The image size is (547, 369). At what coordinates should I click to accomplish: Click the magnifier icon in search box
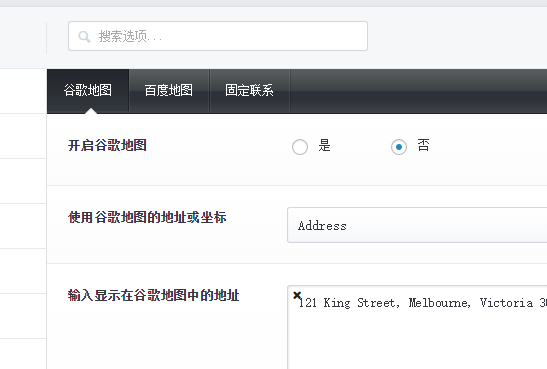pos(84,36)
